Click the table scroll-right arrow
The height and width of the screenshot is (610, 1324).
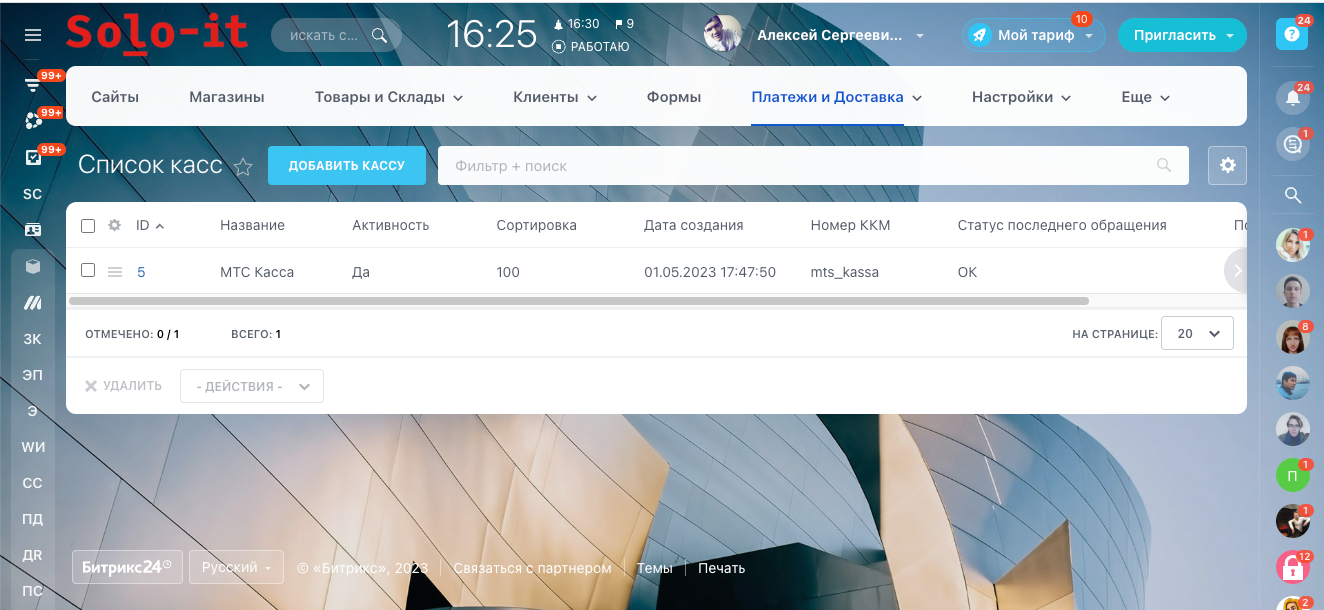1236,270
